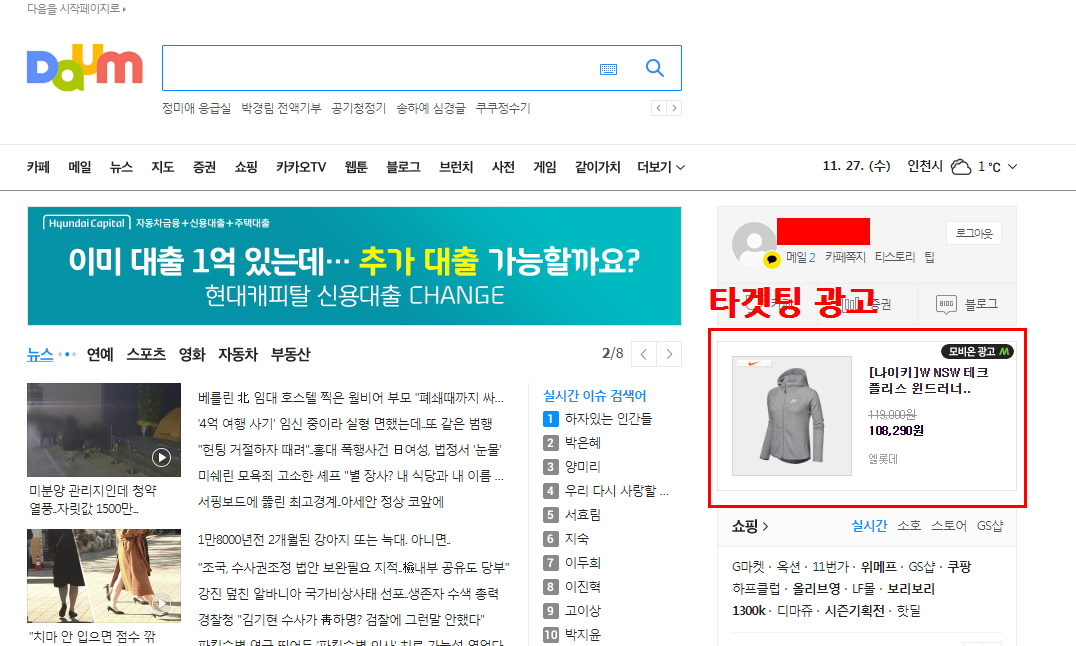Open trending keyword 하자있는 인간들
This screenshot has height=646, width=1076.
[608, 419]
